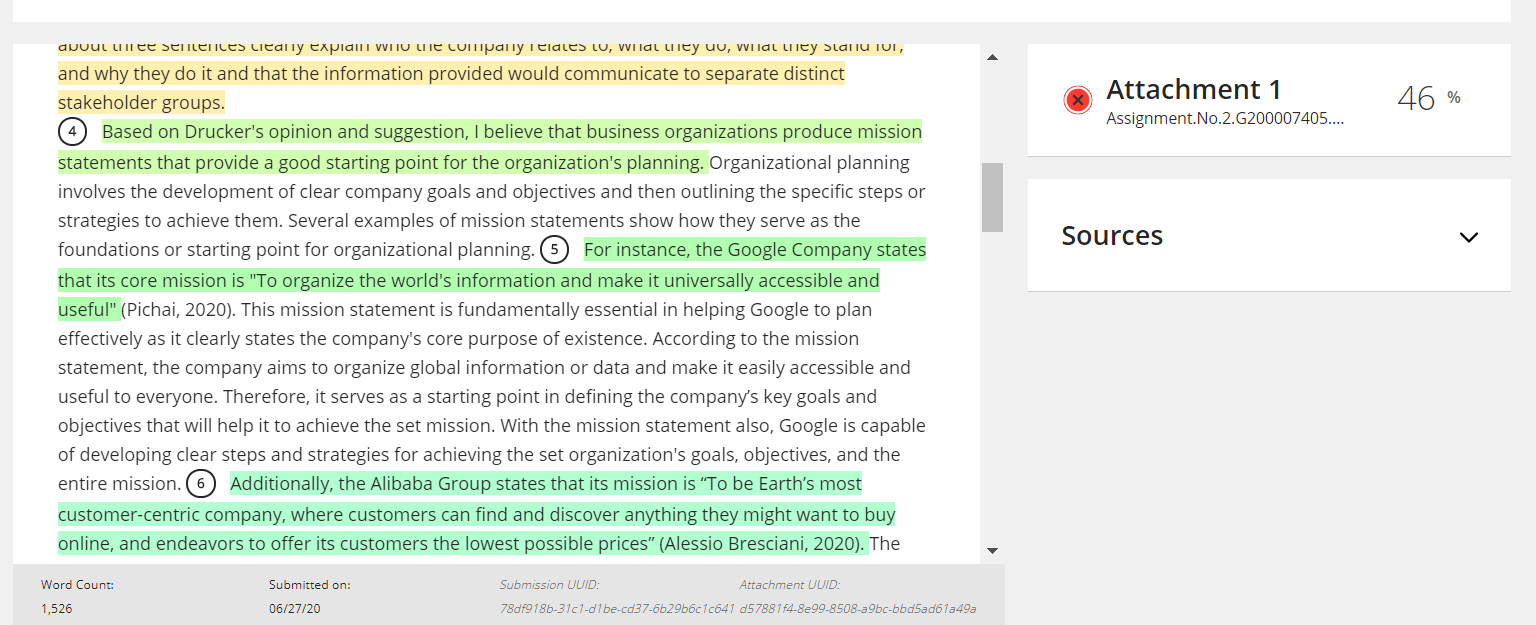Click the Attachment UUID label
Screen dimensions: 1536x625
coord(790,585)
